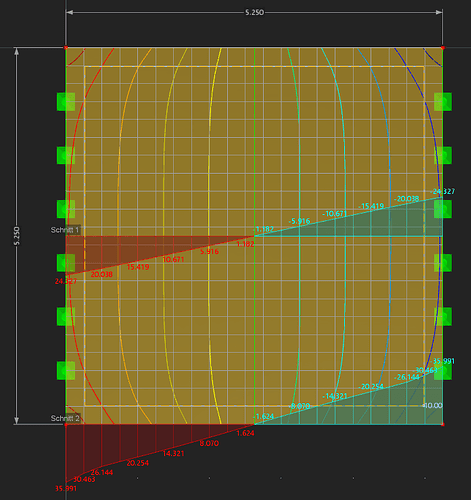Image resolution: width=471 pixels, height=500 pixels.
Task: Click the red value 35.991
Action: pos(66,488)
